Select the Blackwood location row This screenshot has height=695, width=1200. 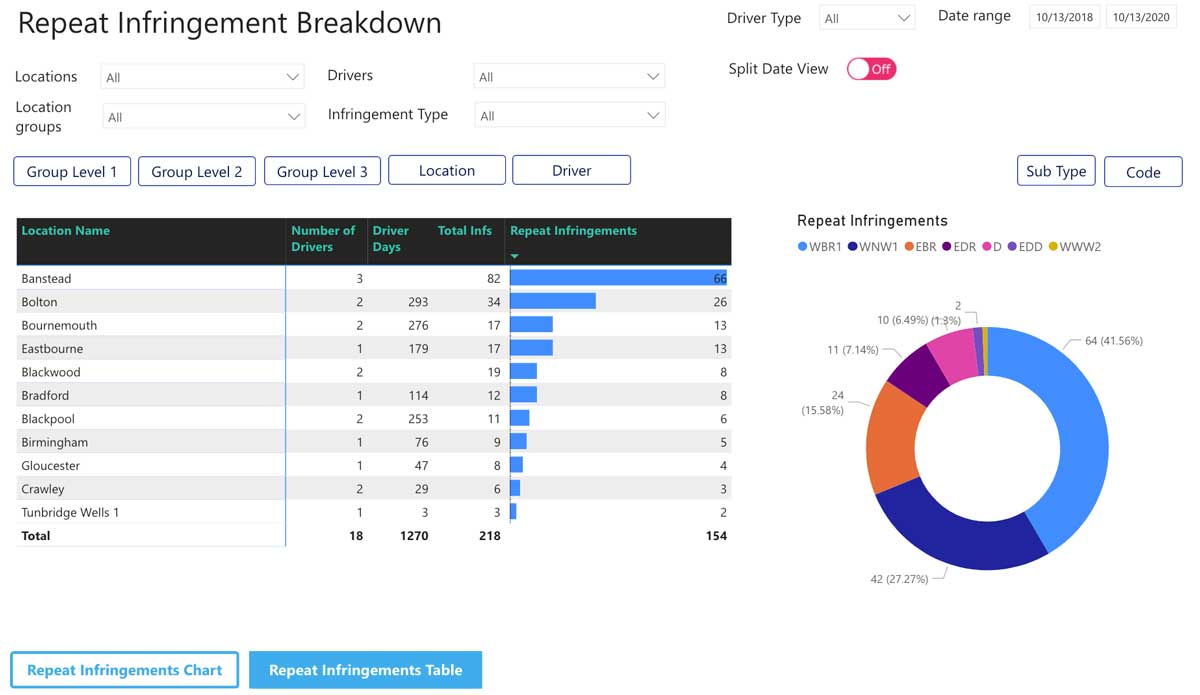[374, 372]
